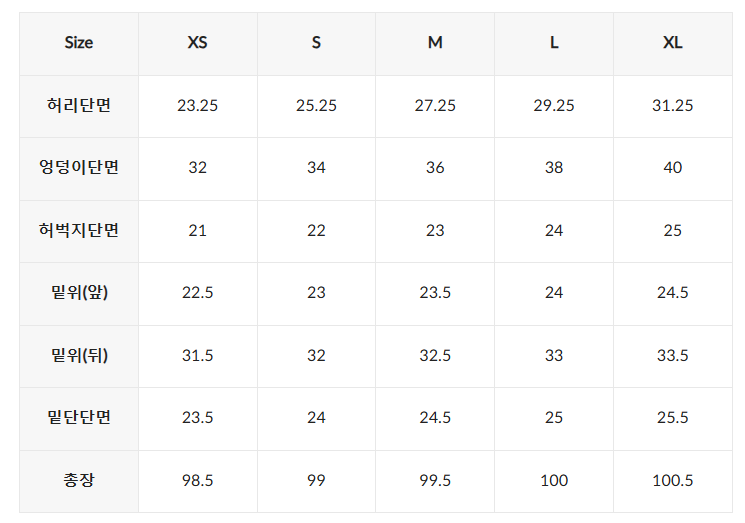Click the 허리단면 row label

click(x=79, y=105)
